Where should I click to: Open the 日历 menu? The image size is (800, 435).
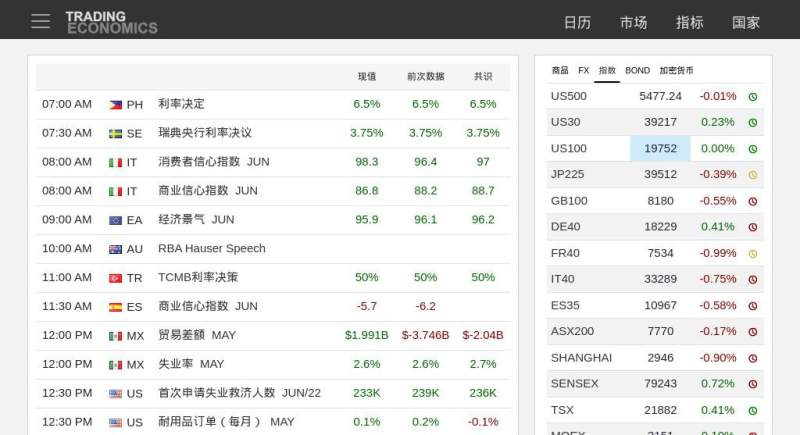[577, 22]
